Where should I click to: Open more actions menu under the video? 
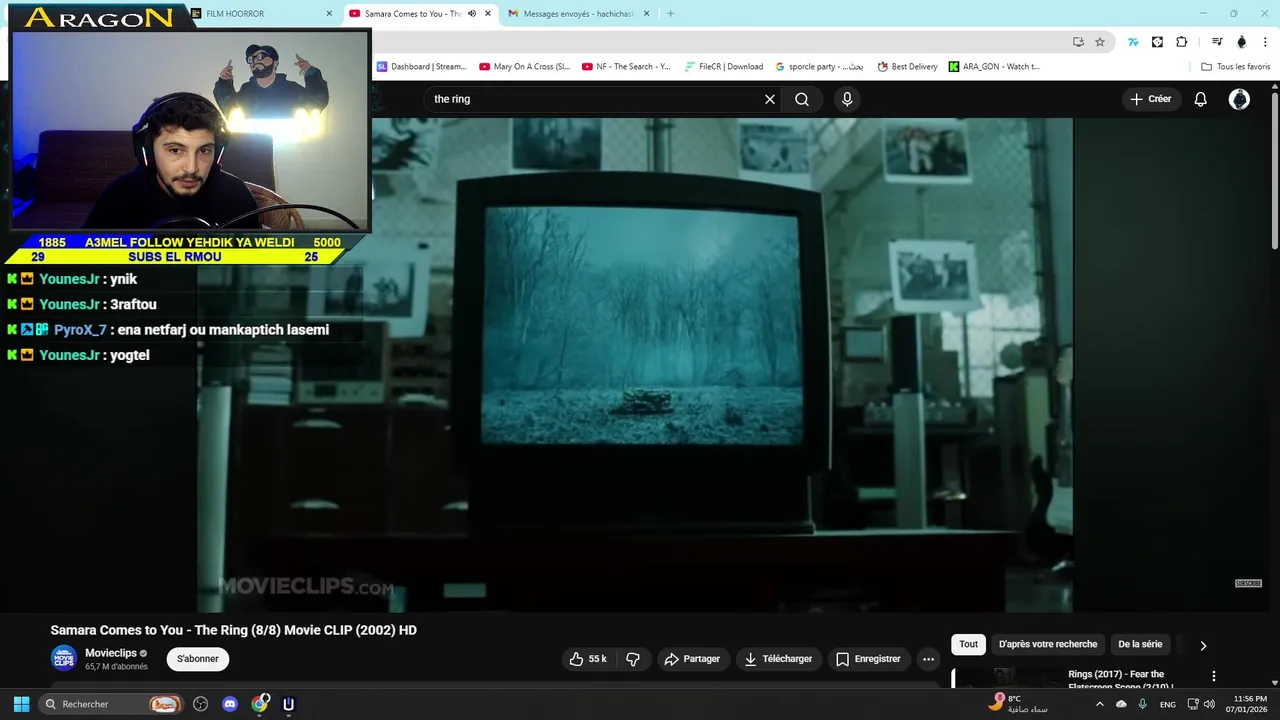click(928, 659)
